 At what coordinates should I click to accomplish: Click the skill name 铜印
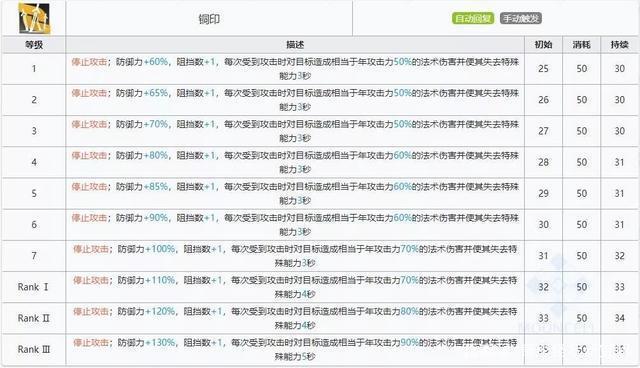209,19
